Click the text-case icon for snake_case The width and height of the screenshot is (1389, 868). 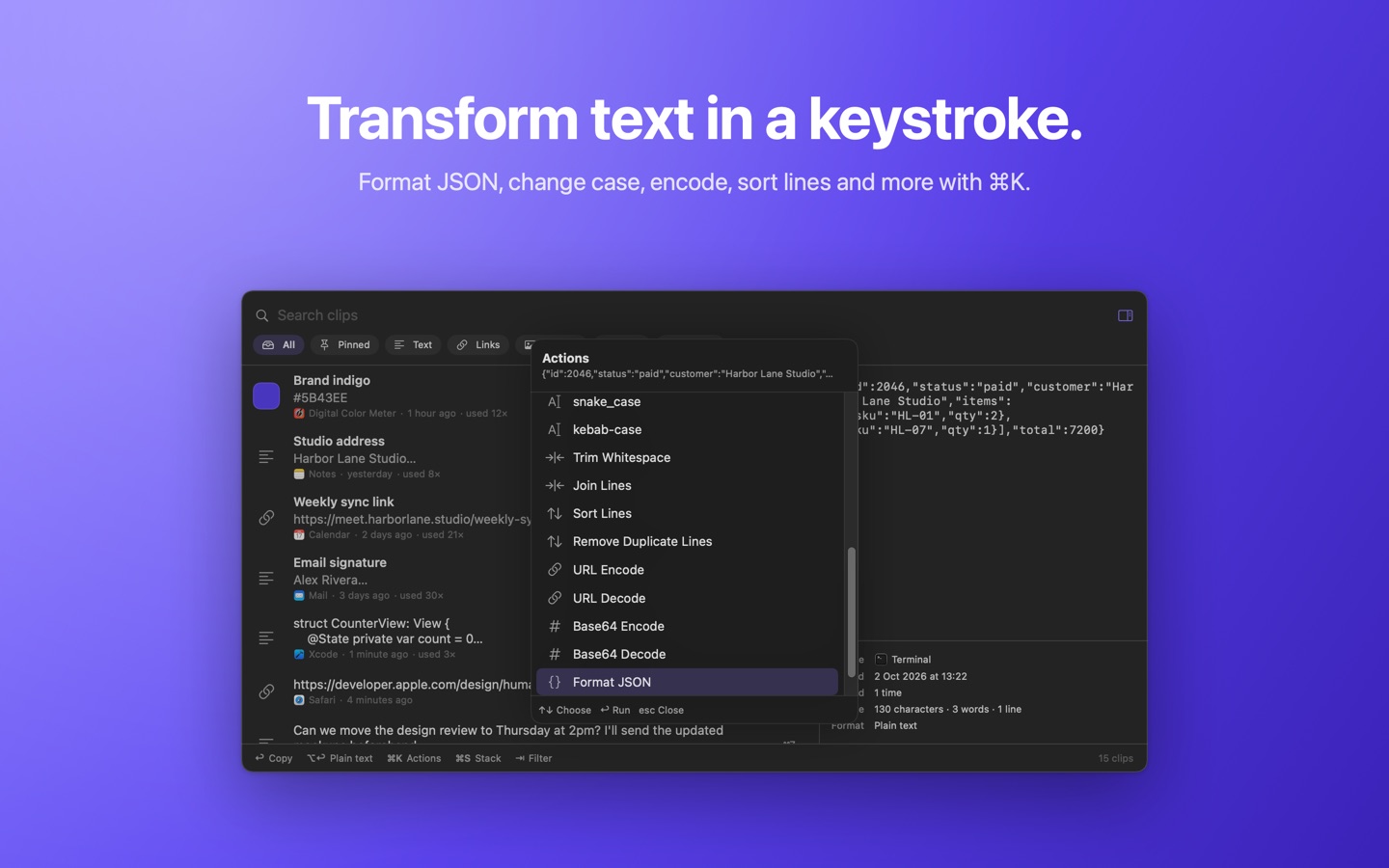555,402
